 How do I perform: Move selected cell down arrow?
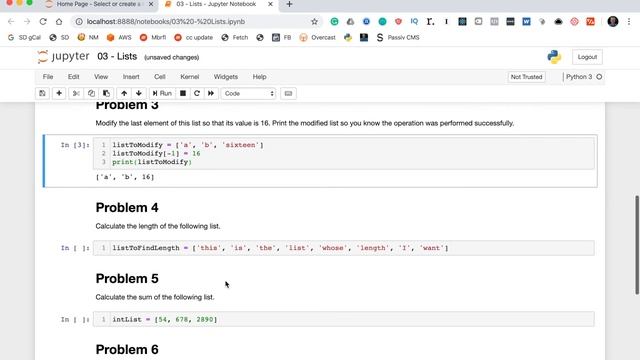click(139, 93)
